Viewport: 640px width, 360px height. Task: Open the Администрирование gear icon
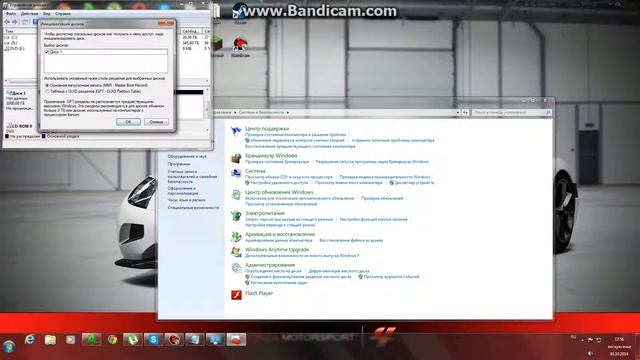tap(236, 268)
